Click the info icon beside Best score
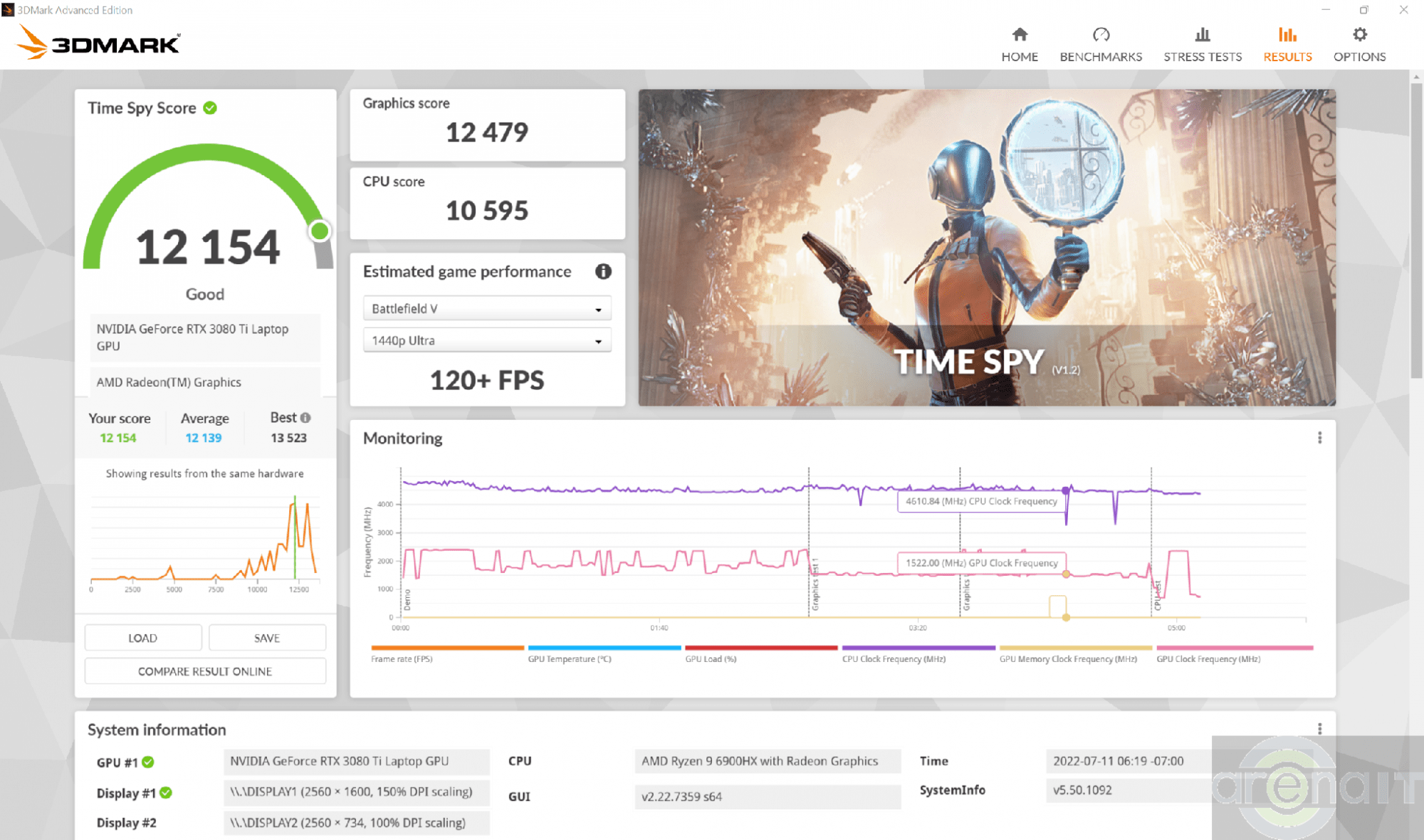This screenshot has height=840, width=1424. coord(305,418)
